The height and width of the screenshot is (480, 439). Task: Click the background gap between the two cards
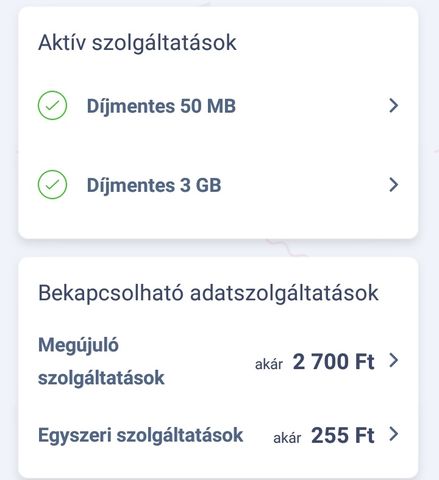(x=218, y=248)
